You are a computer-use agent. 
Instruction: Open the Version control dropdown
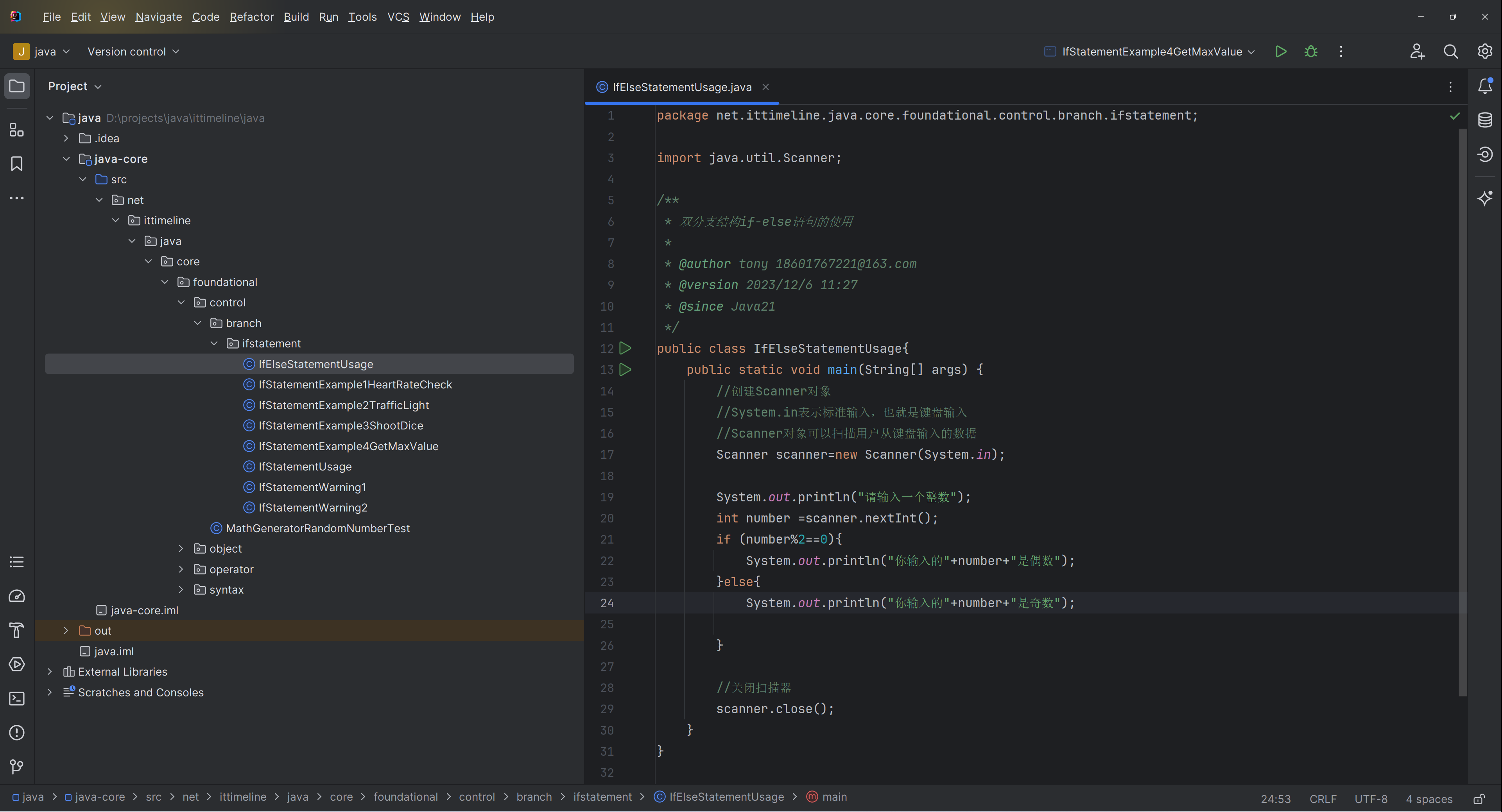click(133, 51)
